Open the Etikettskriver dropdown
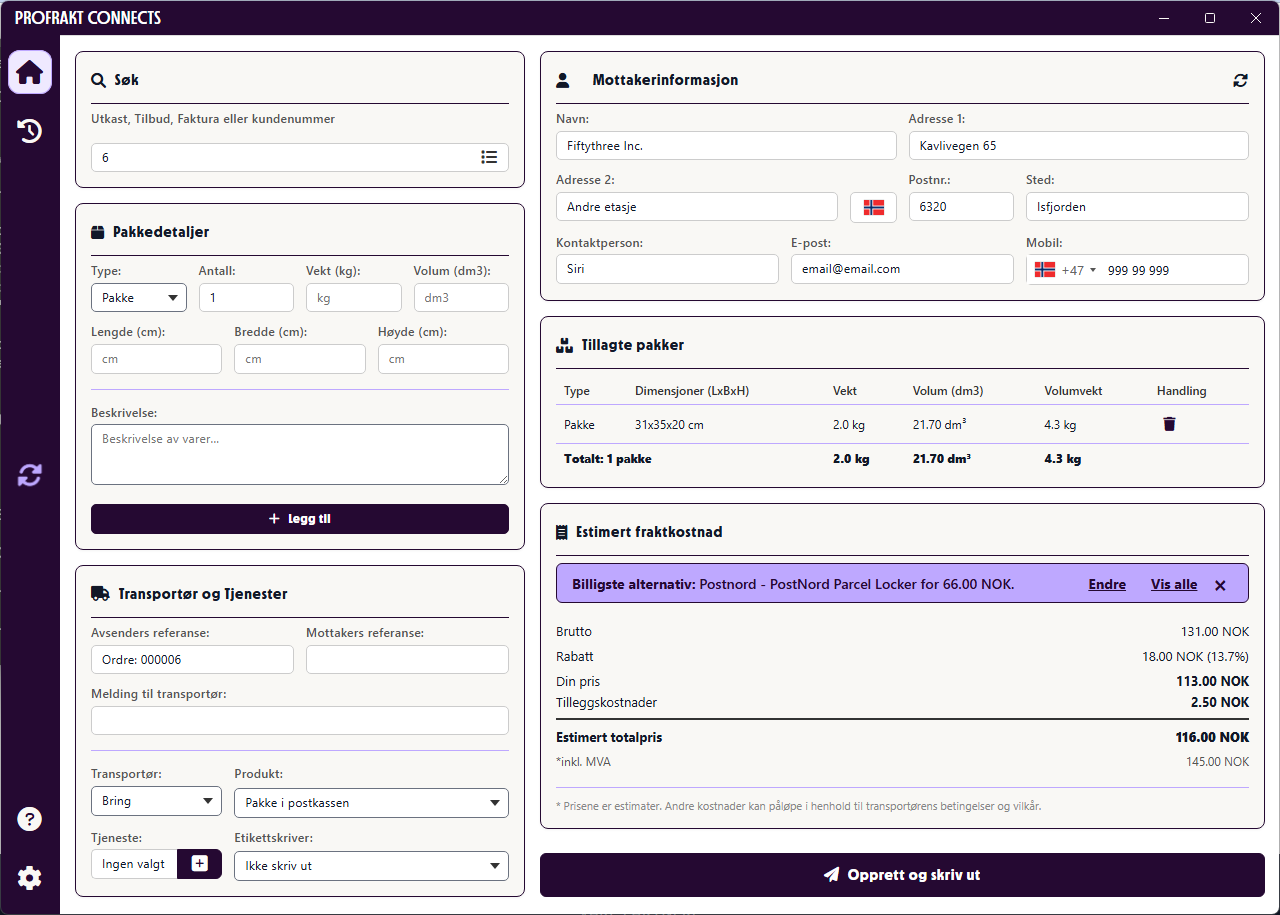Viewport: 1280px width, 915px height. (x=371, y=865)
